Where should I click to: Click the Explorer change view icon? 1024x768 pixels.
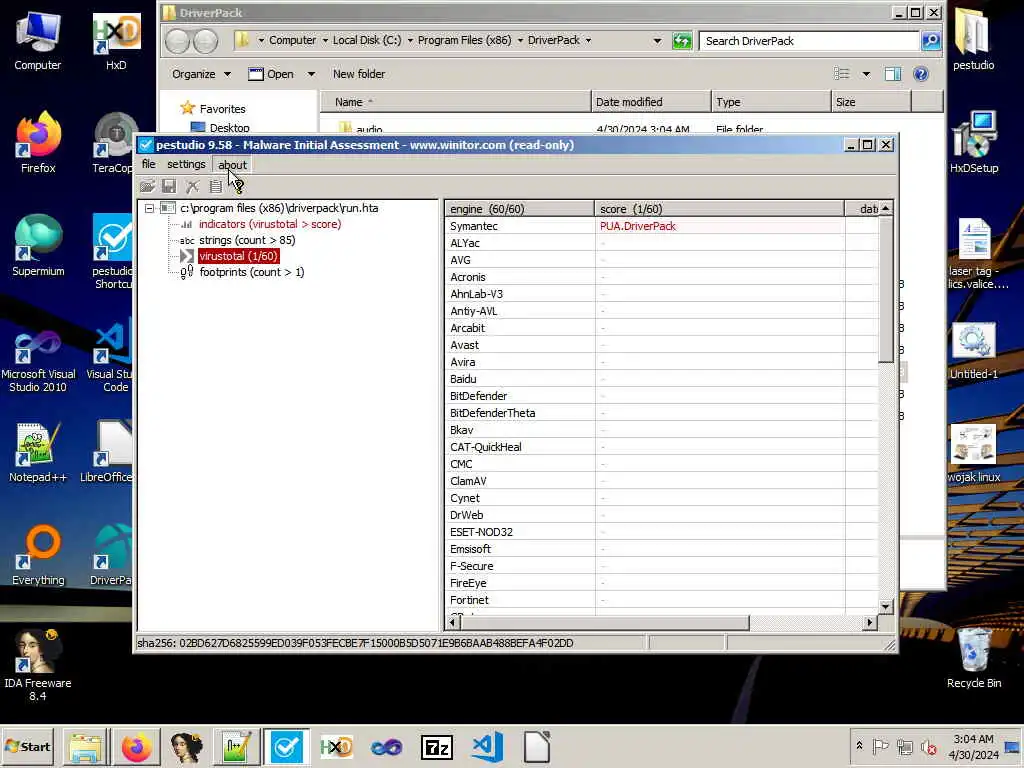point(842,74)
